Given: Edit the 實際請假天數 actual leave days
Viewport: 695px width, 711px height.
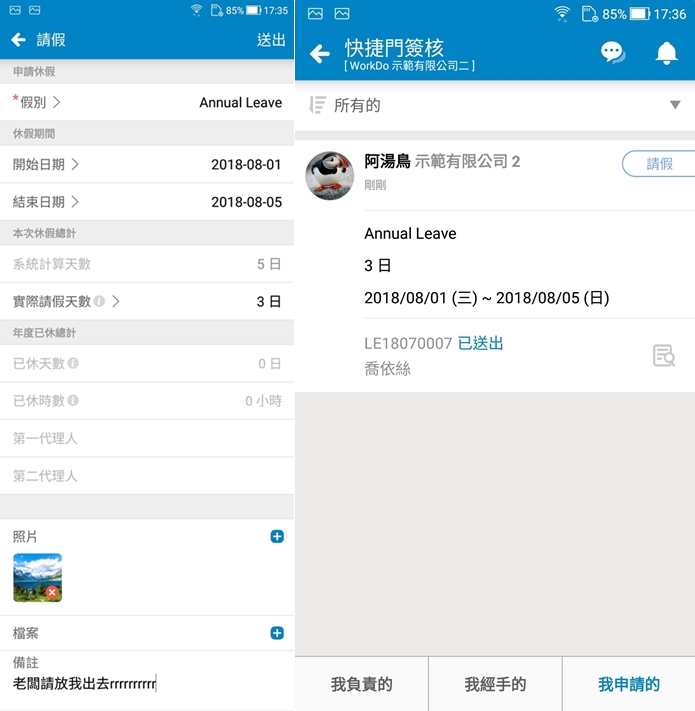Looking at the screenshot, I should coord(147,302).
